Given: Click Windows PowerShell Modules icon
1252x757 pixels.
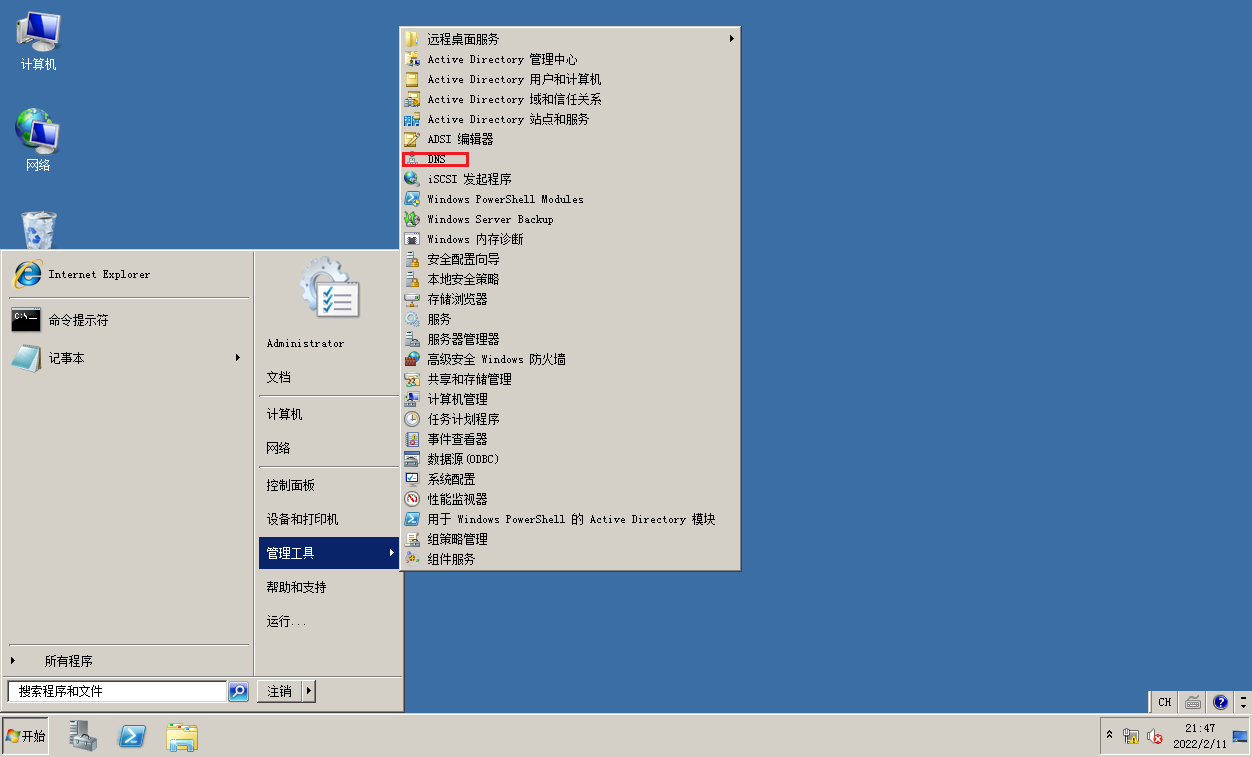Looking at the screenshot, I should point(411,199).
